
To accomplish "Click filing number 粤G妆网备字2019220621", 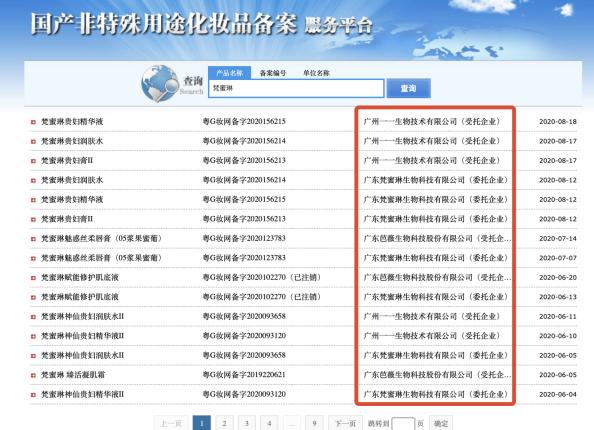I will (x=244, y=375).
